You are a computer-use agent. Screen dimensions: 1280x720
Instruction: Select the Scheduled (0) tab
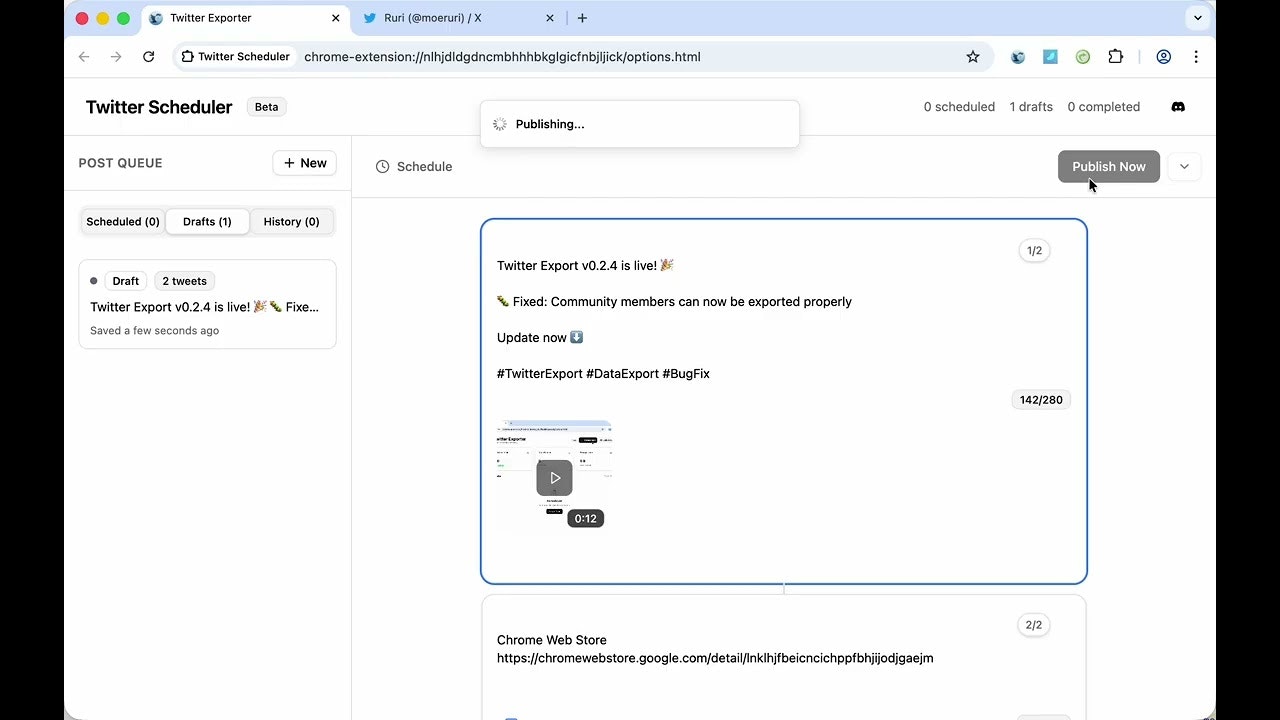pos(123,222)
